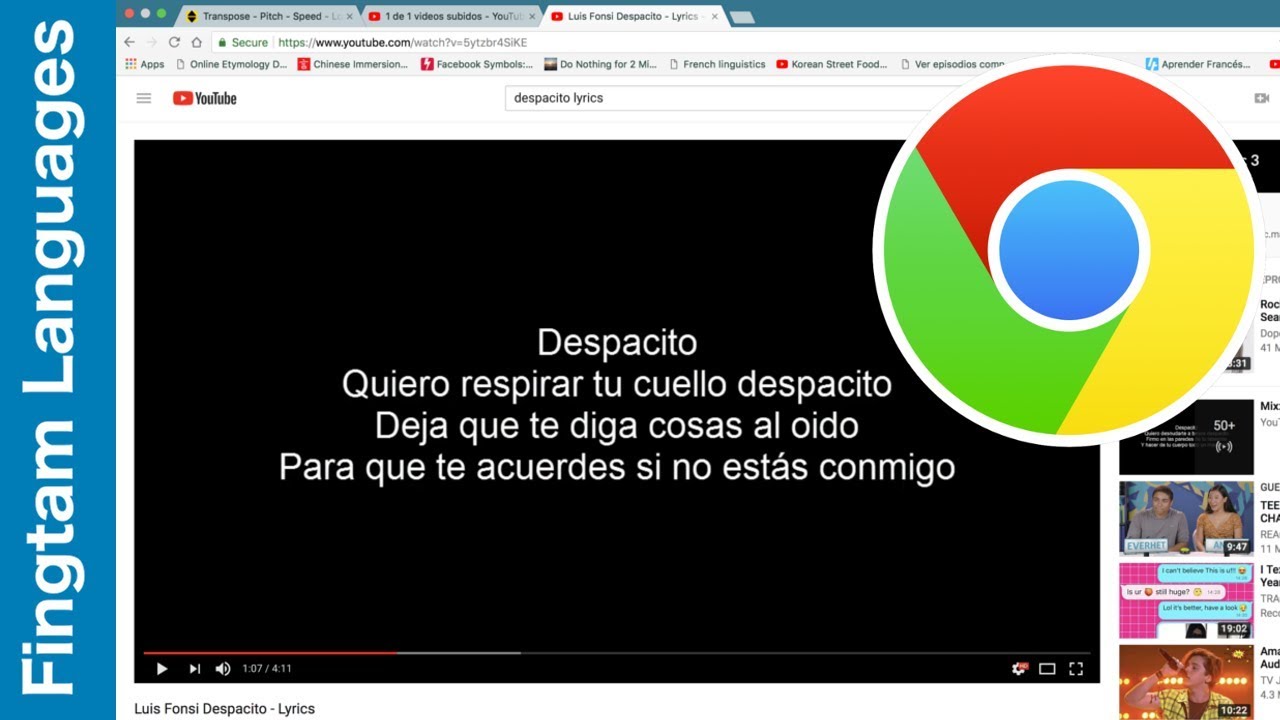
Task: Click the youtube.com address bar URL
Action: point(402,43)
